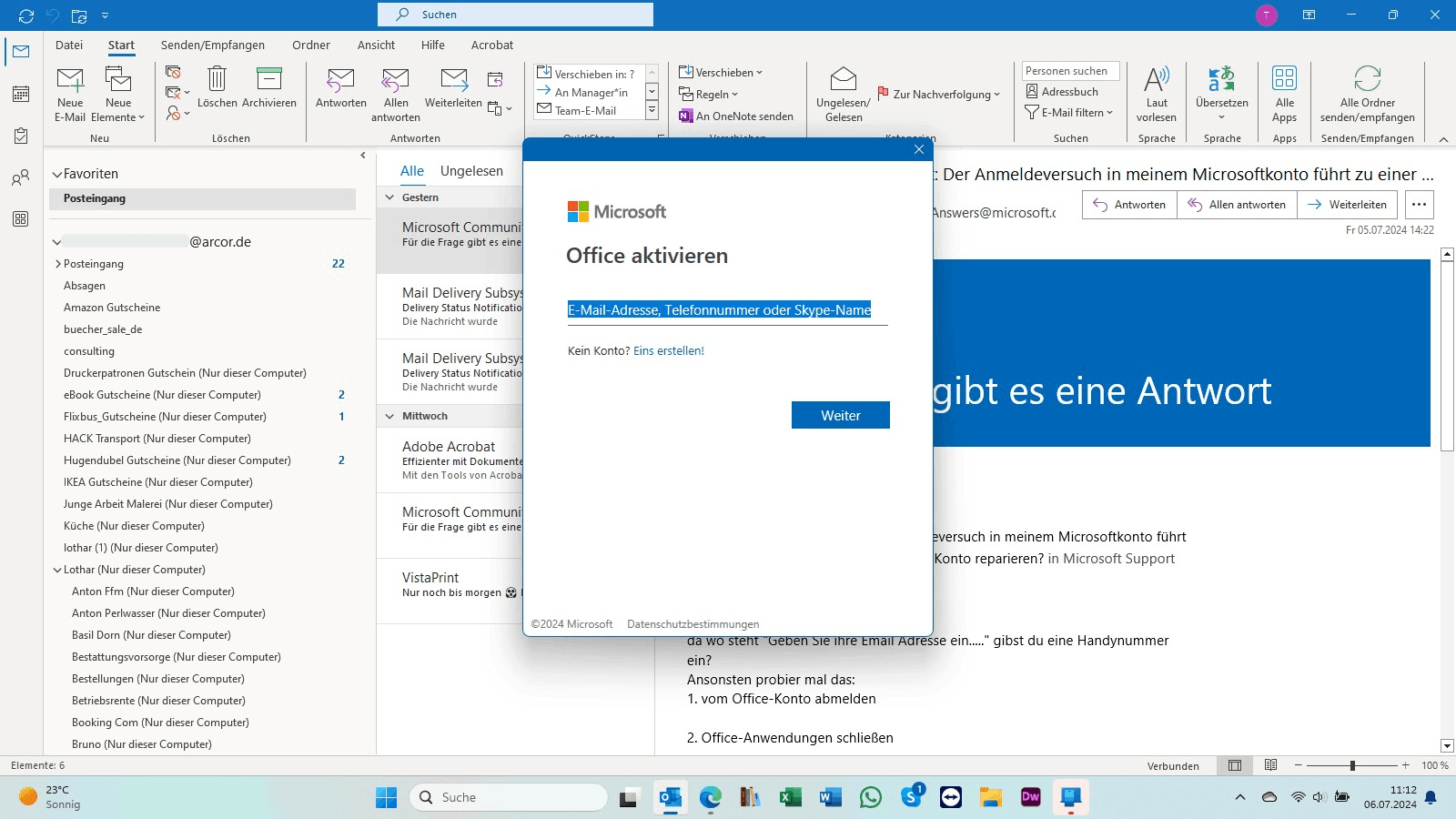Open the Verschieben dropdown
This screenshot has height=819, width=1456.
(721, 72)
